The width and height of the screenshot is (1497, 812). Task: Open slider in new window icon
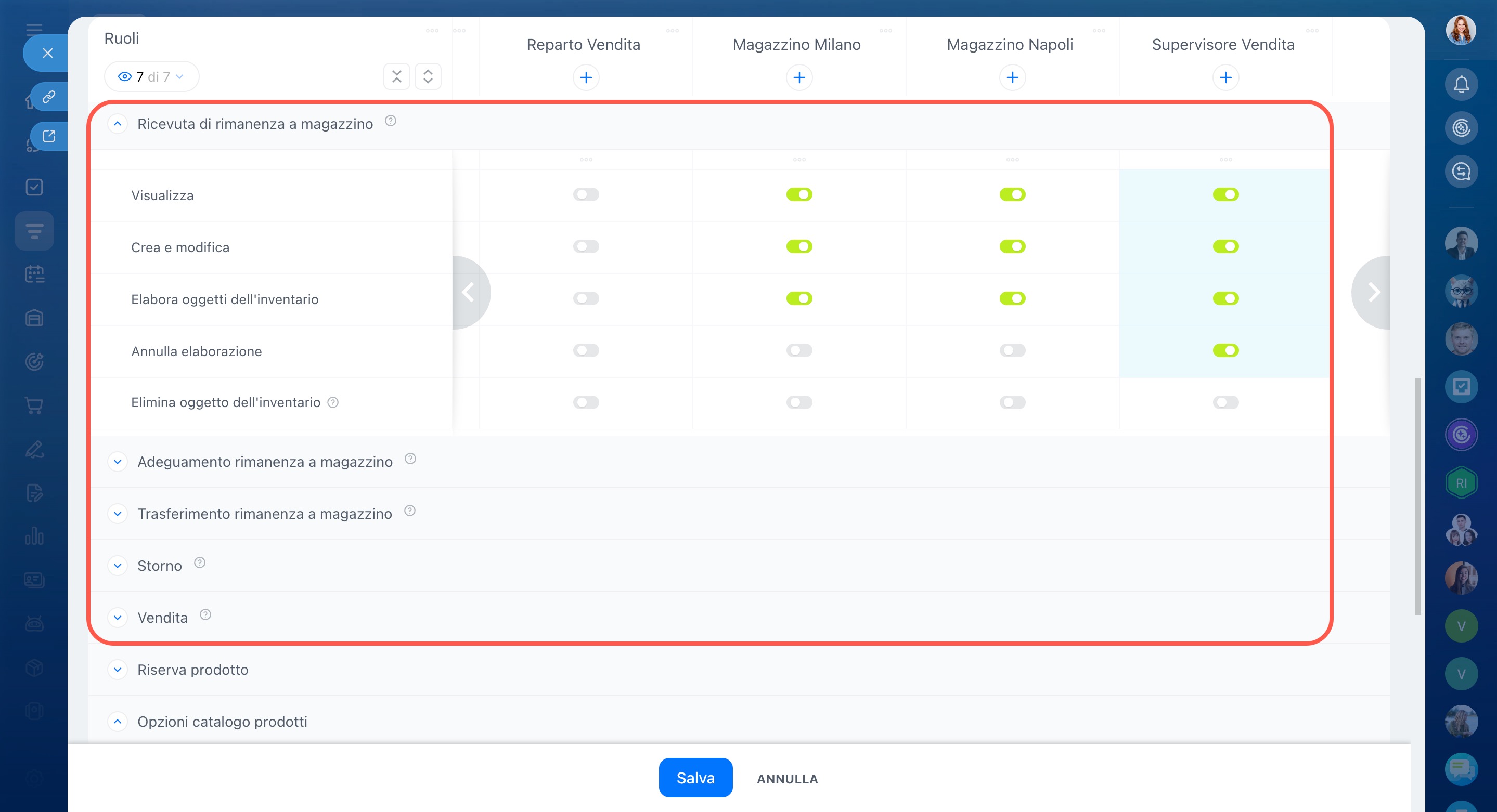click(x=49, y=136)
